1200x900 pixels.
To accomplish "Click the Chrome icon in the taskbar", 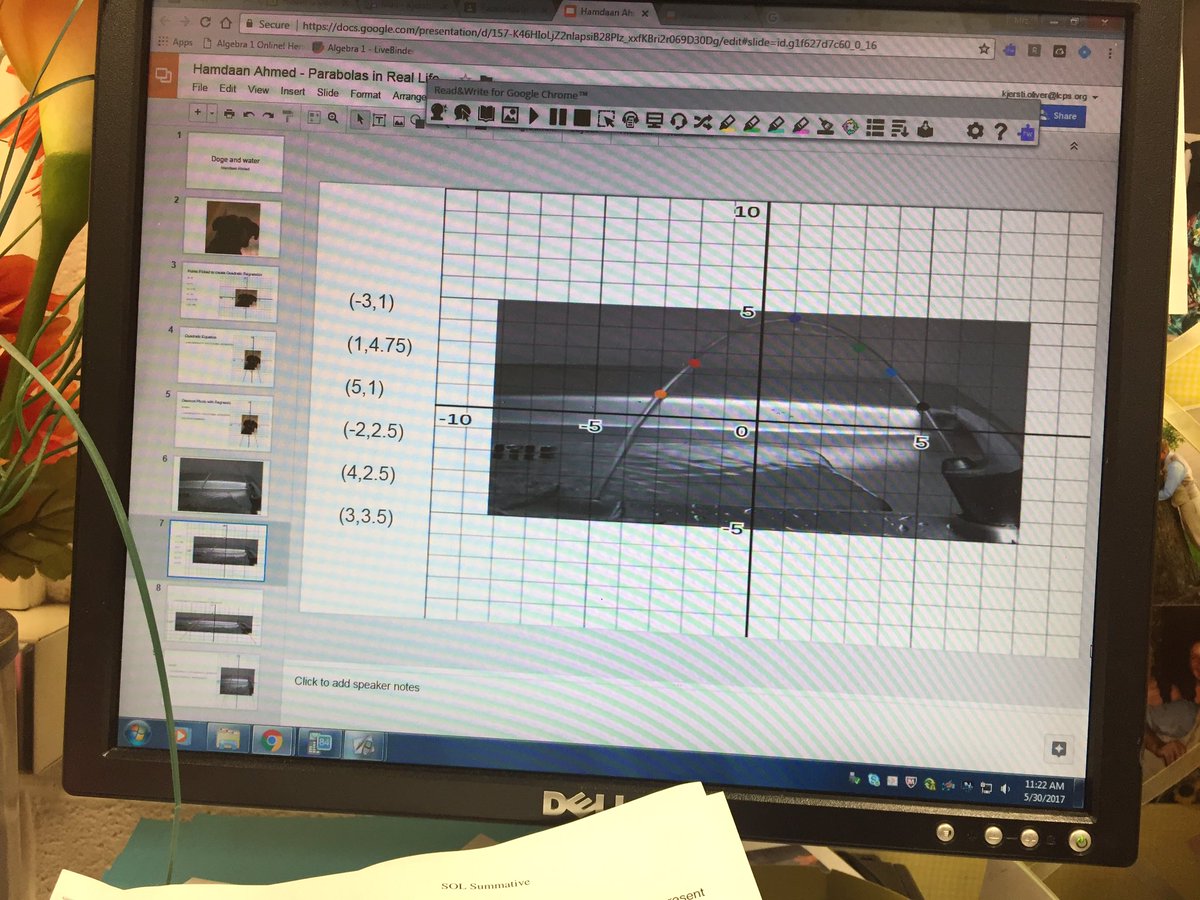I will (272, 740).
